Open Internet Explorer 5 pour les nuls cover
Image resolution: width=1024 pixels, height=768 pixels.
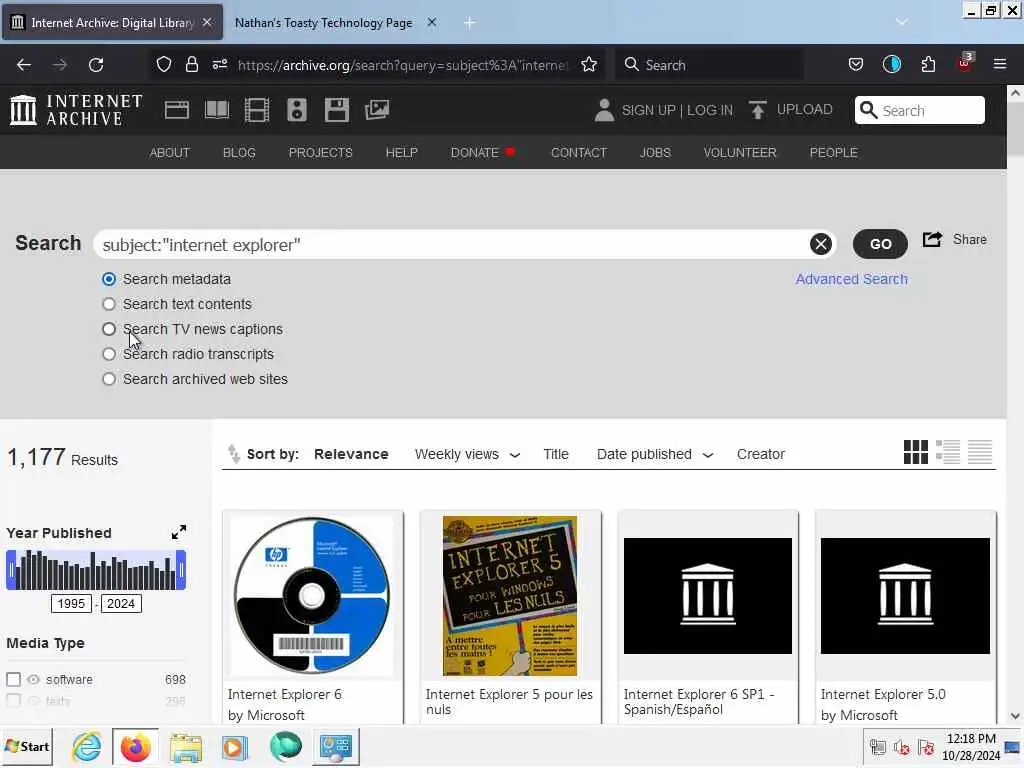[510, 596]
